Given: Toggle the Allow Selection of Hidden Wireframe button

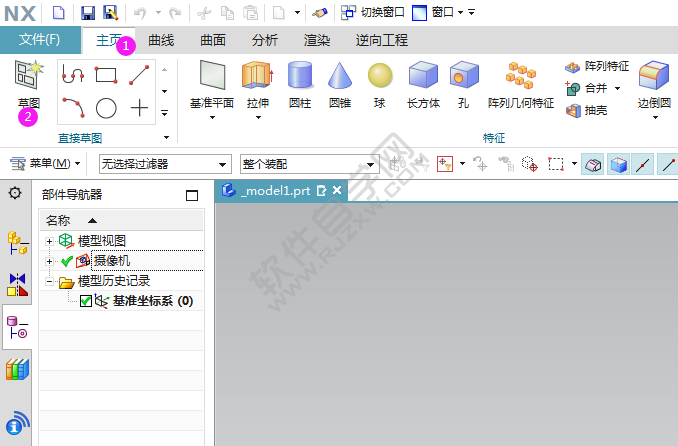Looking at the screenshot, I should click(592, 164).
